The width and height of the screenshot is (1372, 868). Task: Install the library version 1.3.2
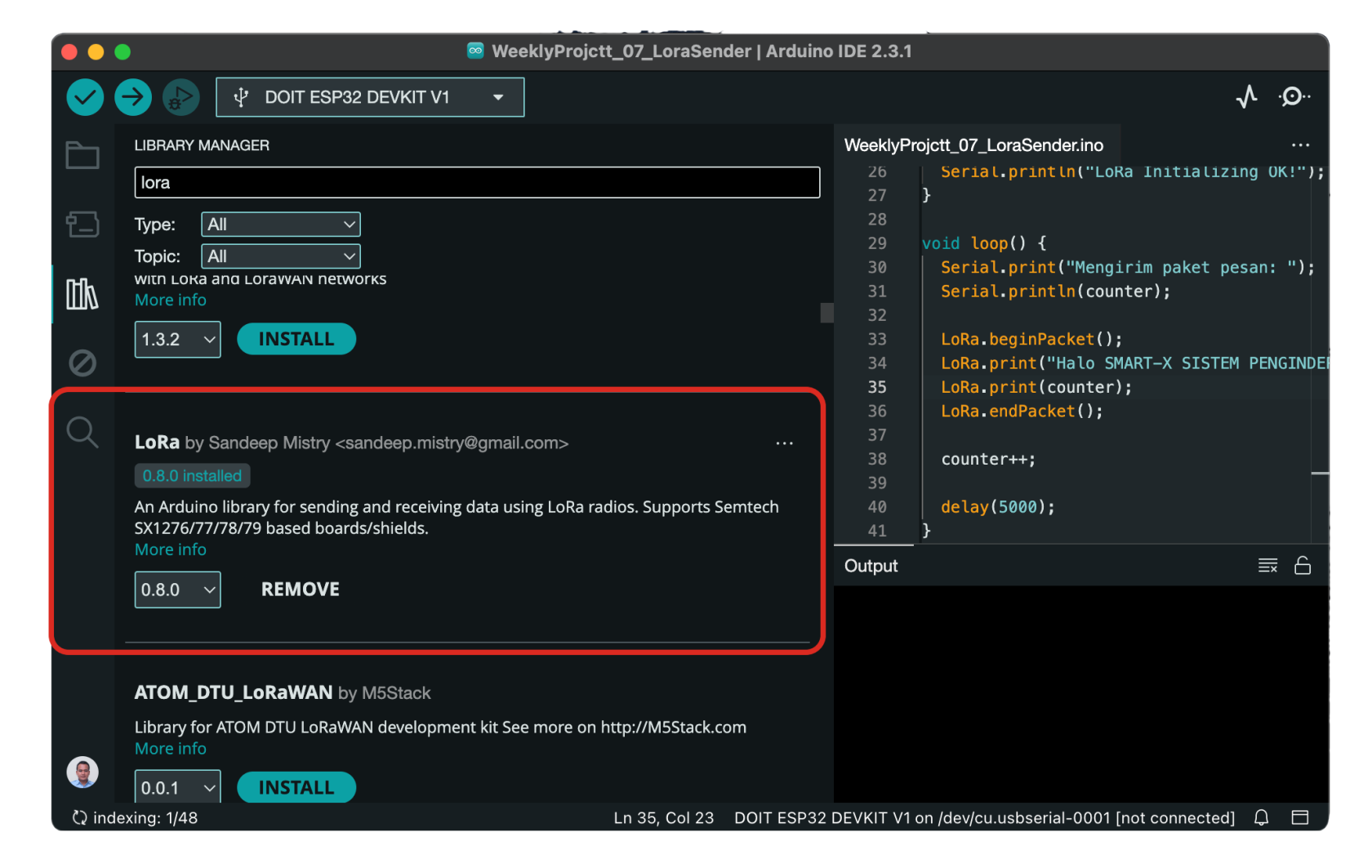(296, 340)
